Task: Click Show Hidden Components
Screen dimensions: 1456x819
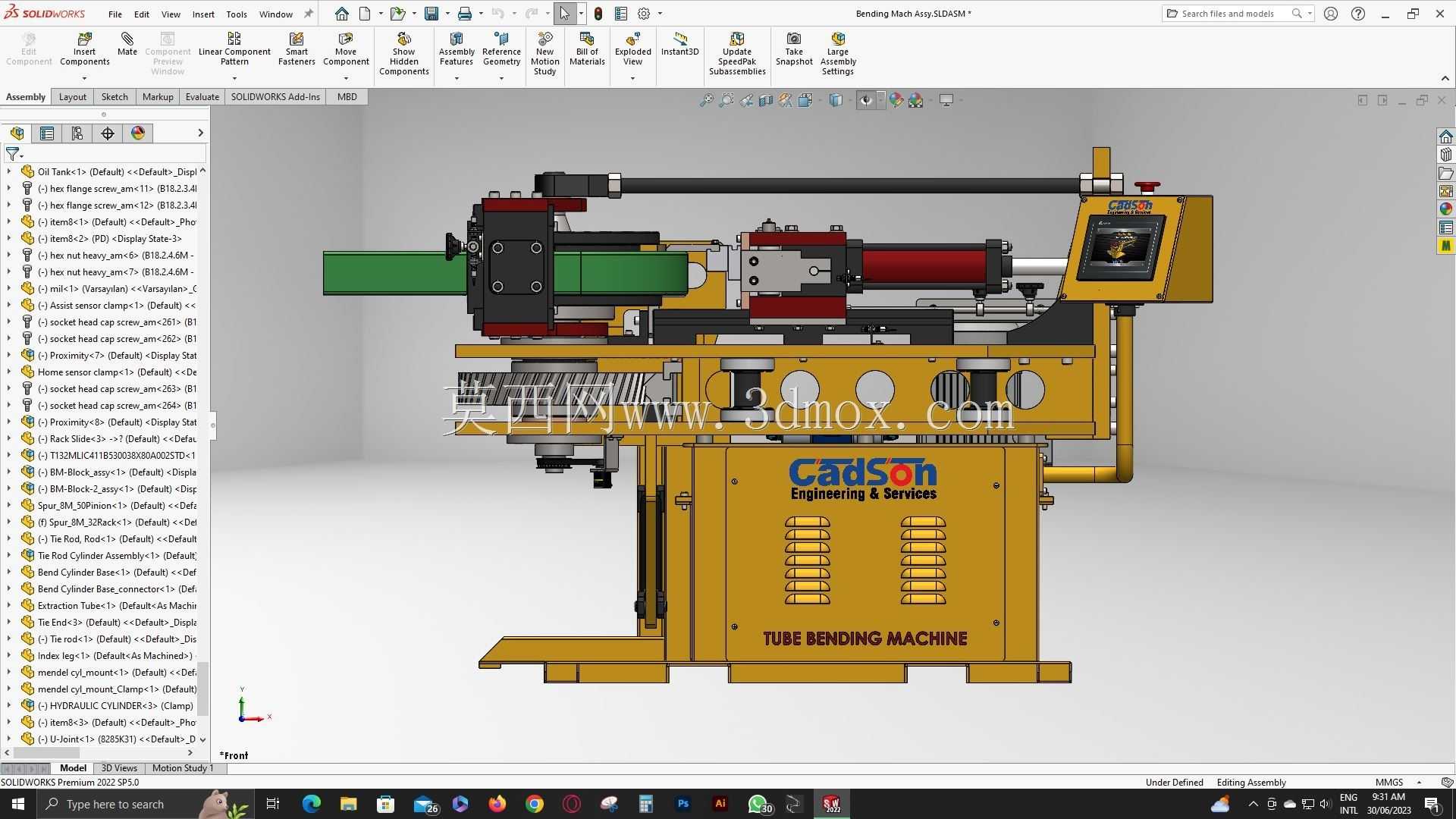Action: (404, 53)
